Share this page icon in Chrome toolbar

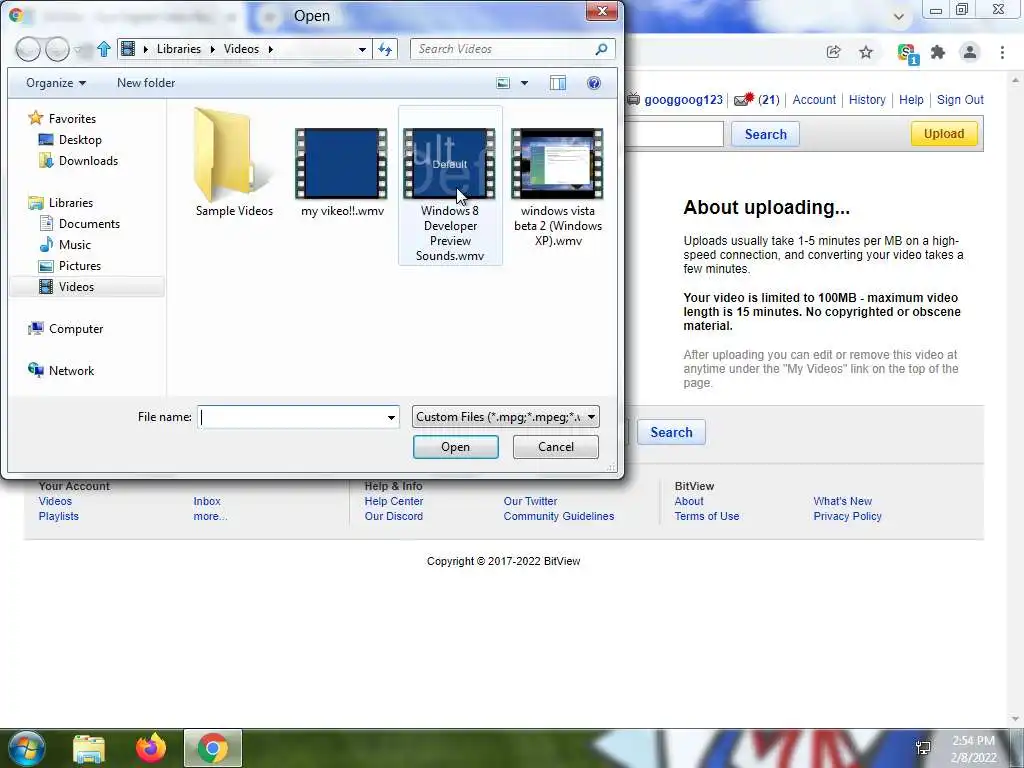pos(833,52)
